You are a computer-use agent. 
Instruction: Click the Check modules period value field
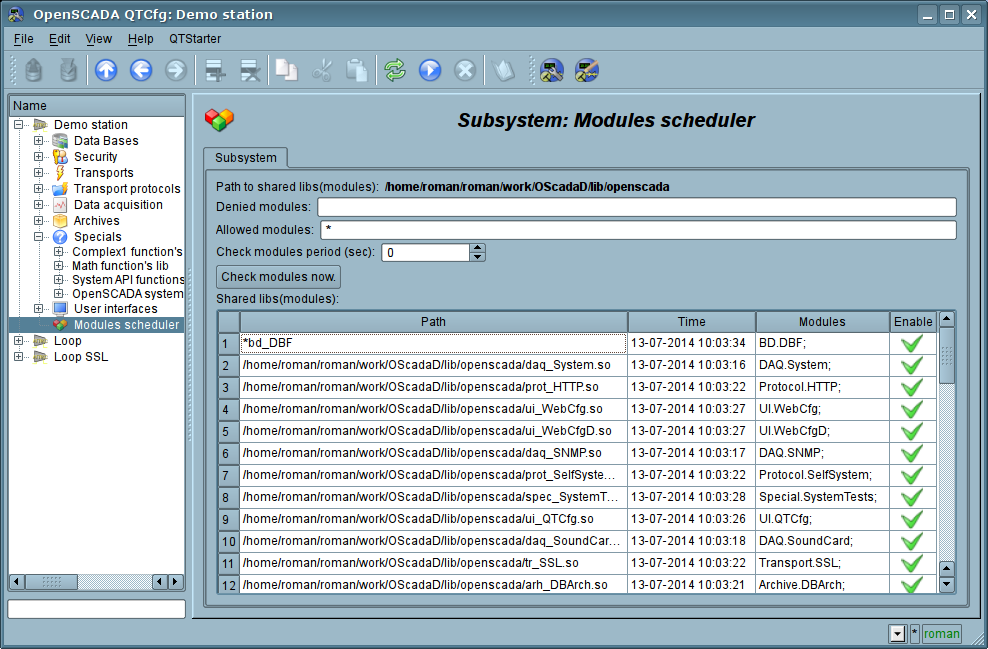(426, 253)
